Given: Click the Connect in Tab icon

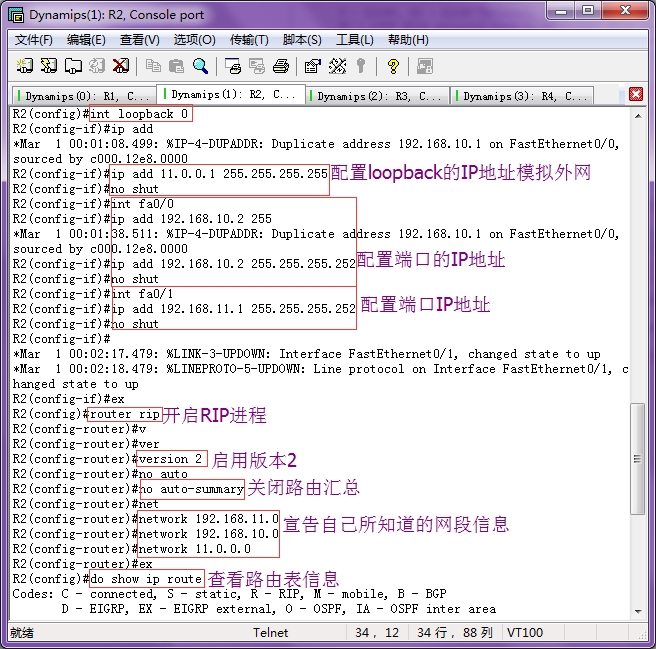Looking at the screenshot, I should [x=73, y=66].
